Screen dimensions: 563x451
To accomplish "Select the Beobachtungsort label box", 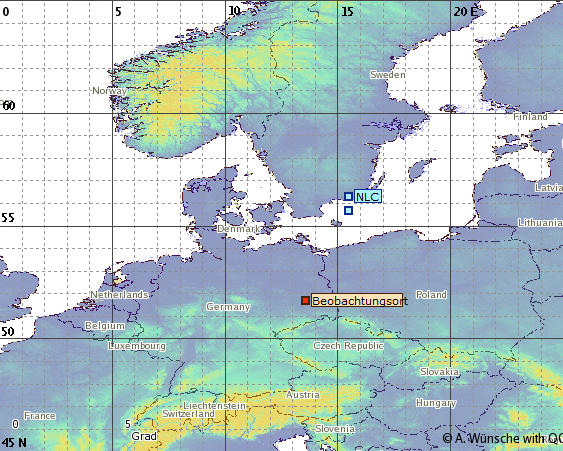I will (357, 301).
